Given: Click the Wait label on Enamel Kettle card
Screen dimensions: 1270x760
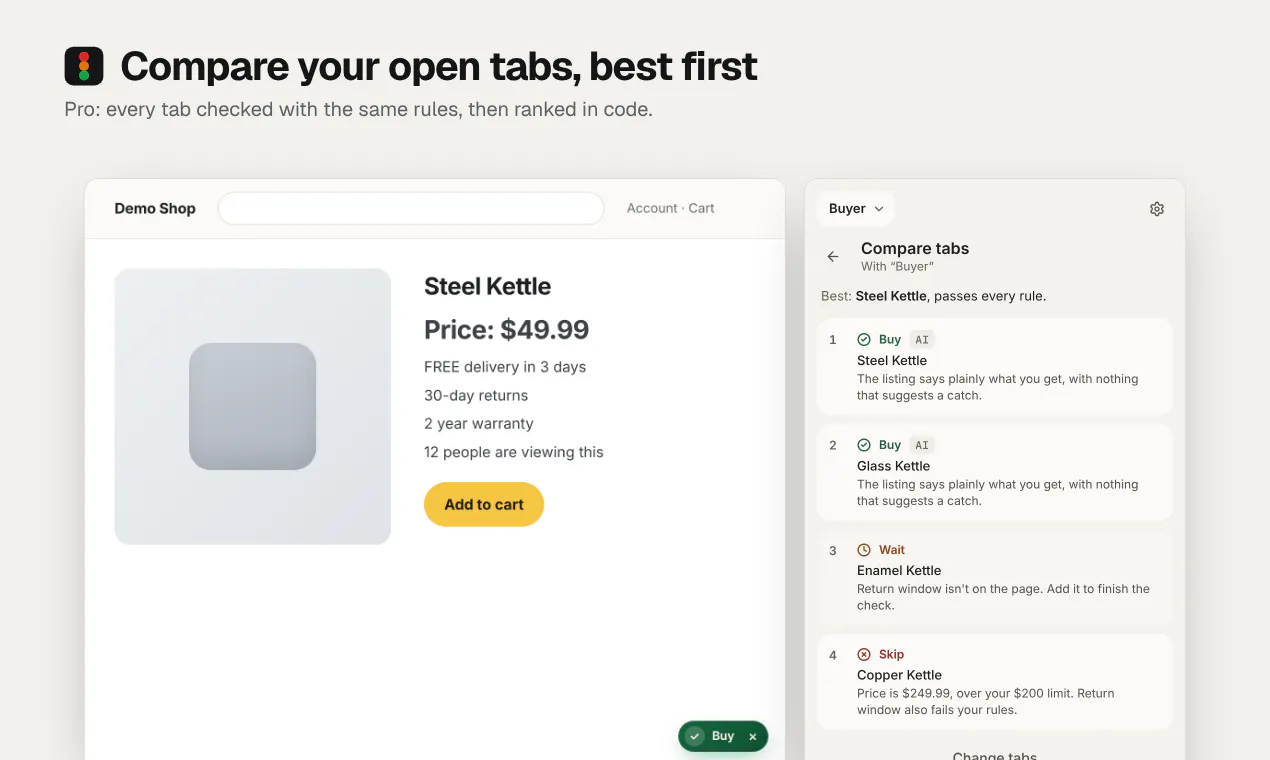Looking at the screenshot, I should [892, 550].
